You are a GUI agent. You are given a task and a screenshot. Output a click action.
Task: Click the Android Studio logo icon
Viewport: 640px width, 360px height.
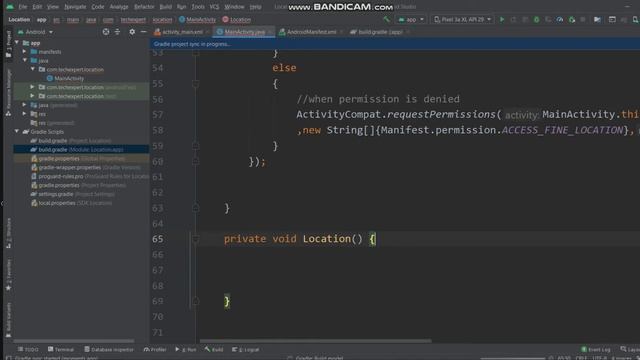[x=10, y=7]
